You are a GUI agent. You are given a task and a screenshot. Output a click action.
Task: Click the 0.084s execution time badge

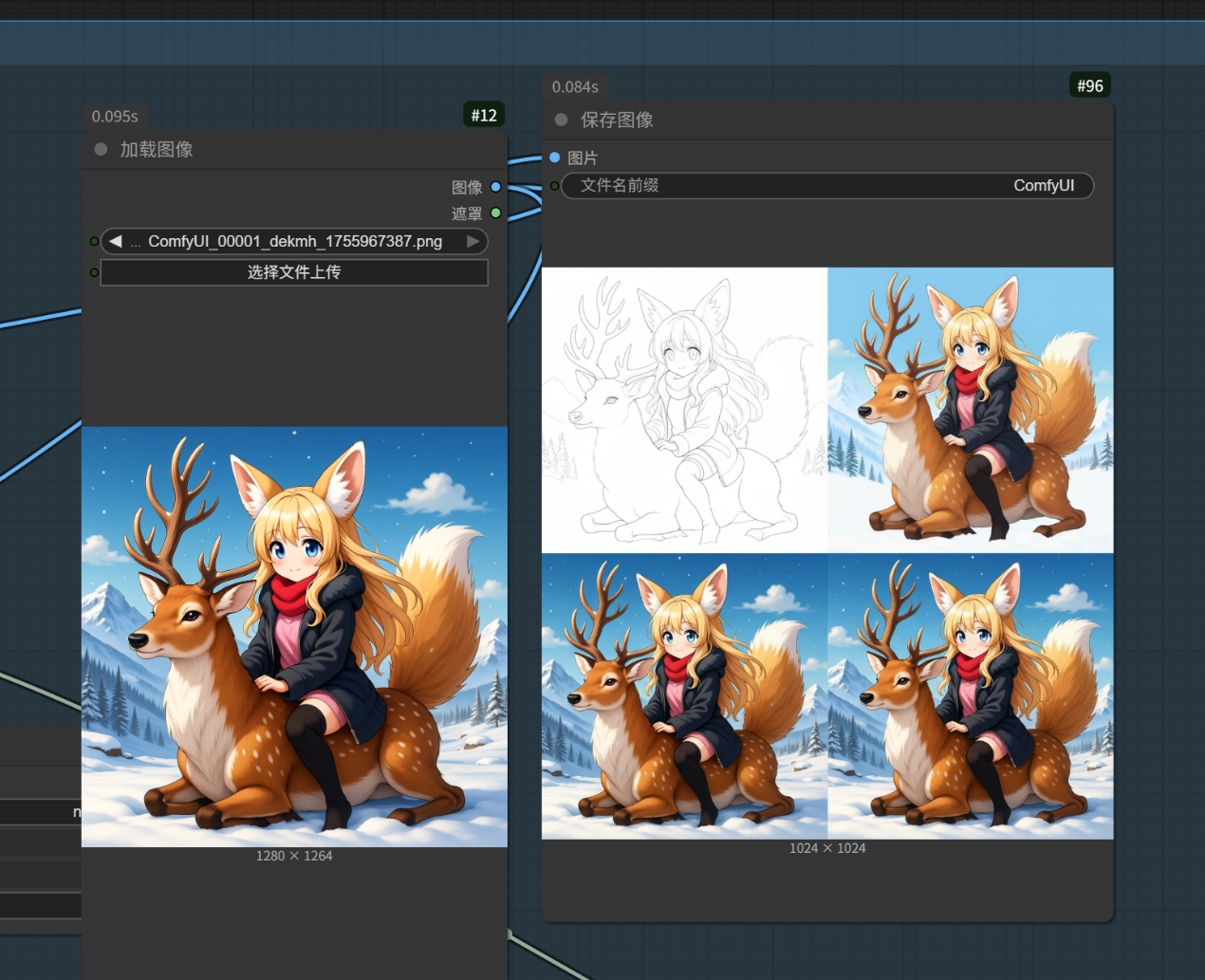[575, 87]
